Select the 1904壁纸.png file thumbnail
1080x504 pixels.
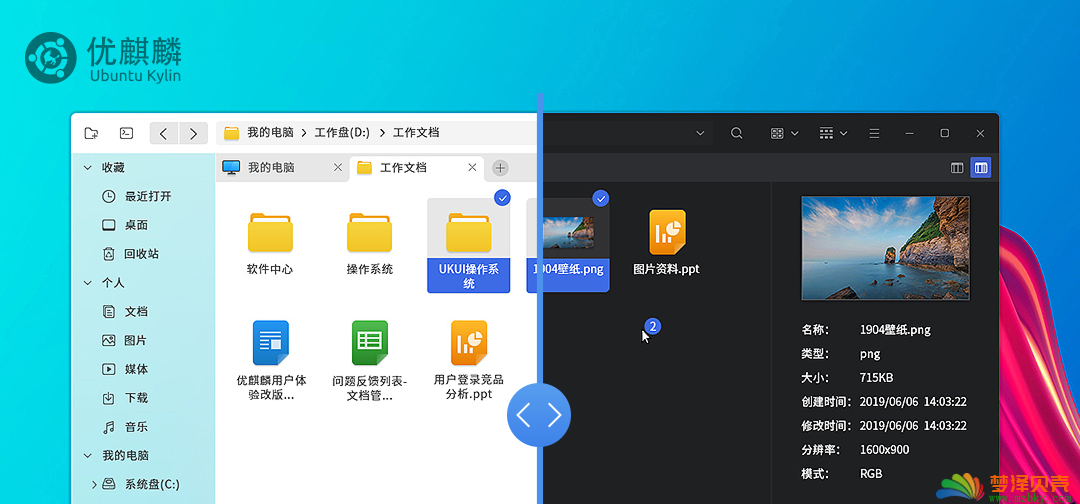coord(569,233)
